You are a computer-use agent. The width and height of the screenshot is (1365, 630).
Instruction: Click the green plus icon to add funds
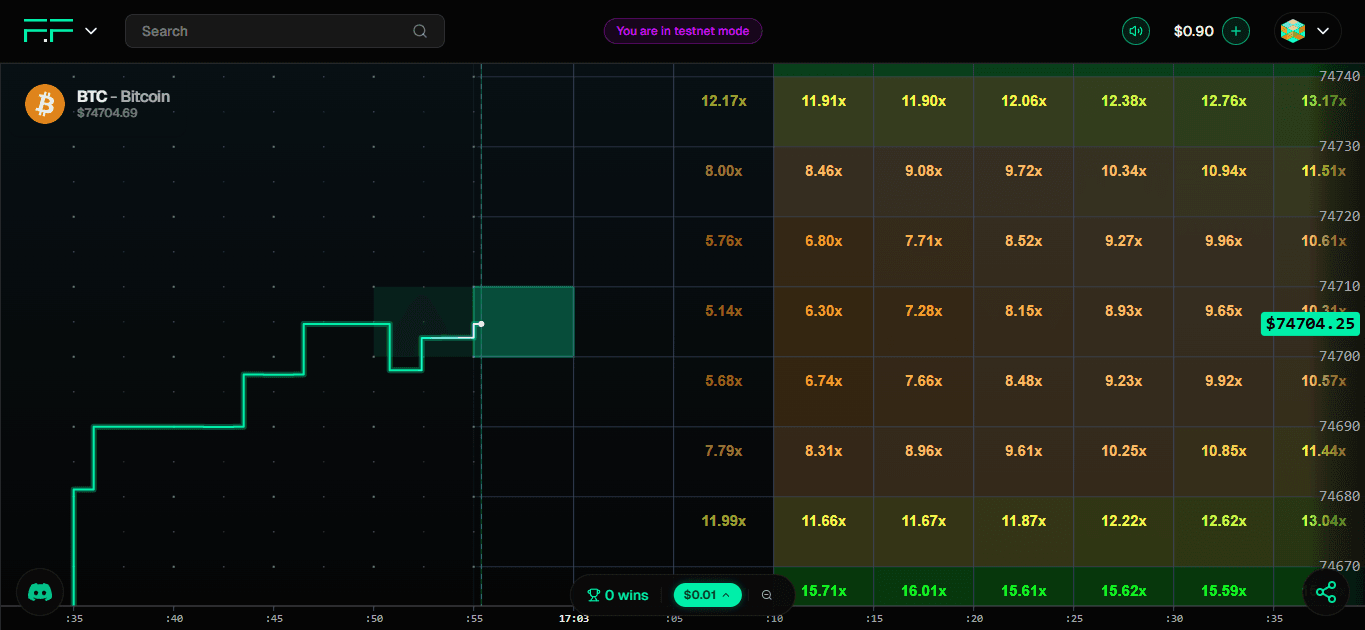[1236, 30]
